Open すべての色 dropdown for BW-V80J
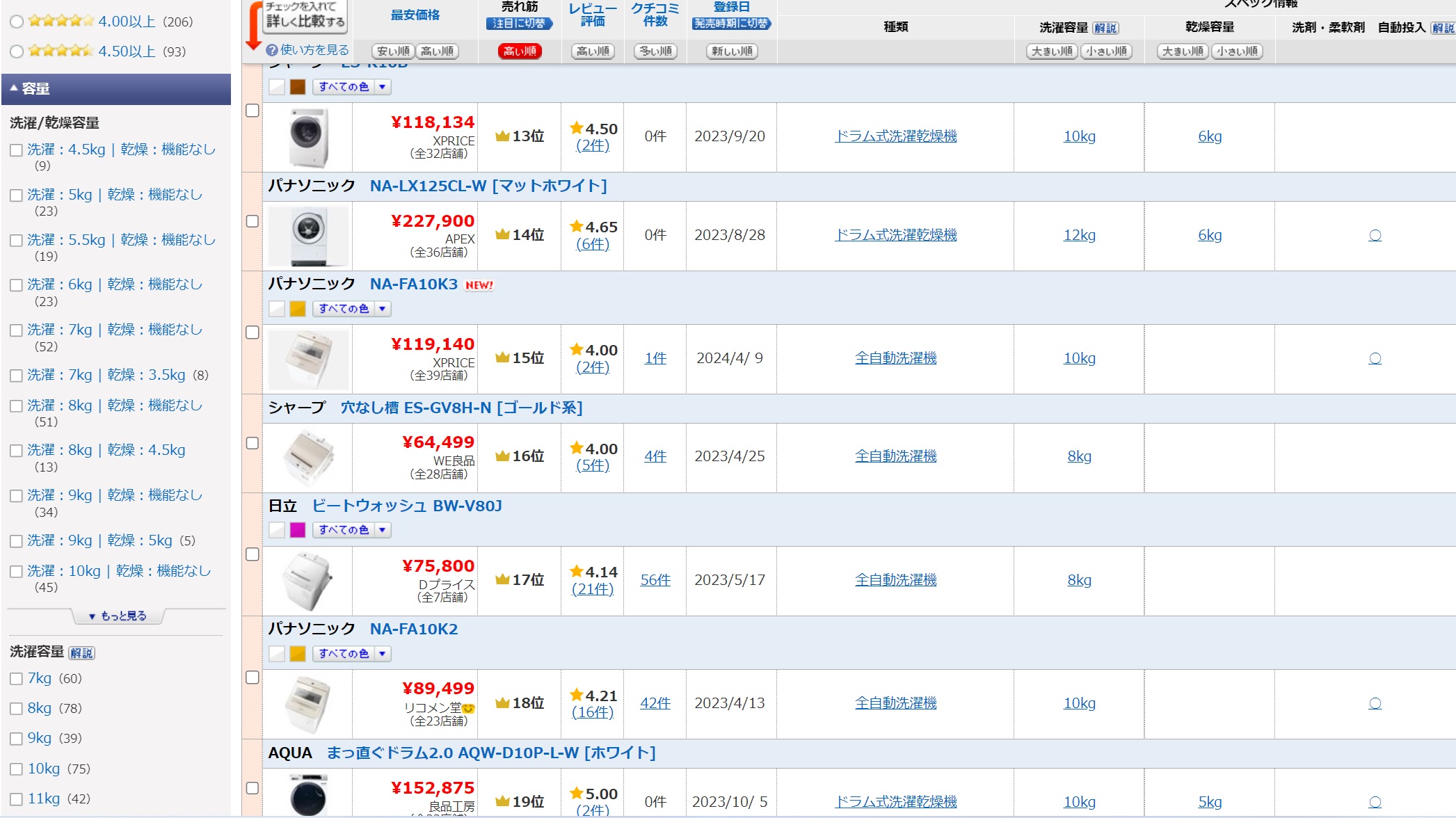The image size is (1456, 818). pyautogui.click(x=352, y=530)
